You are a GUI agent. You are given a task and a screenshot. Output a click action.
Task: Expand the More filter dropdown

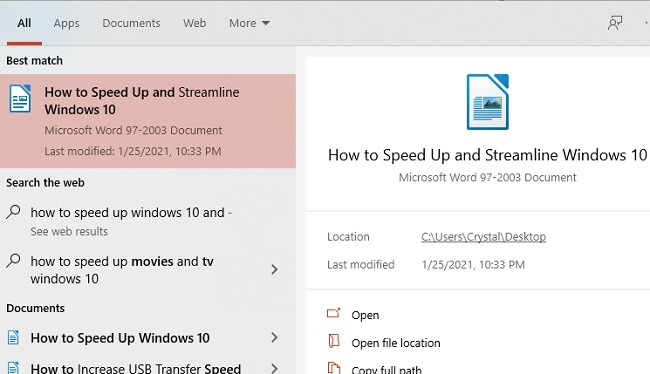(x=249, y=23)
